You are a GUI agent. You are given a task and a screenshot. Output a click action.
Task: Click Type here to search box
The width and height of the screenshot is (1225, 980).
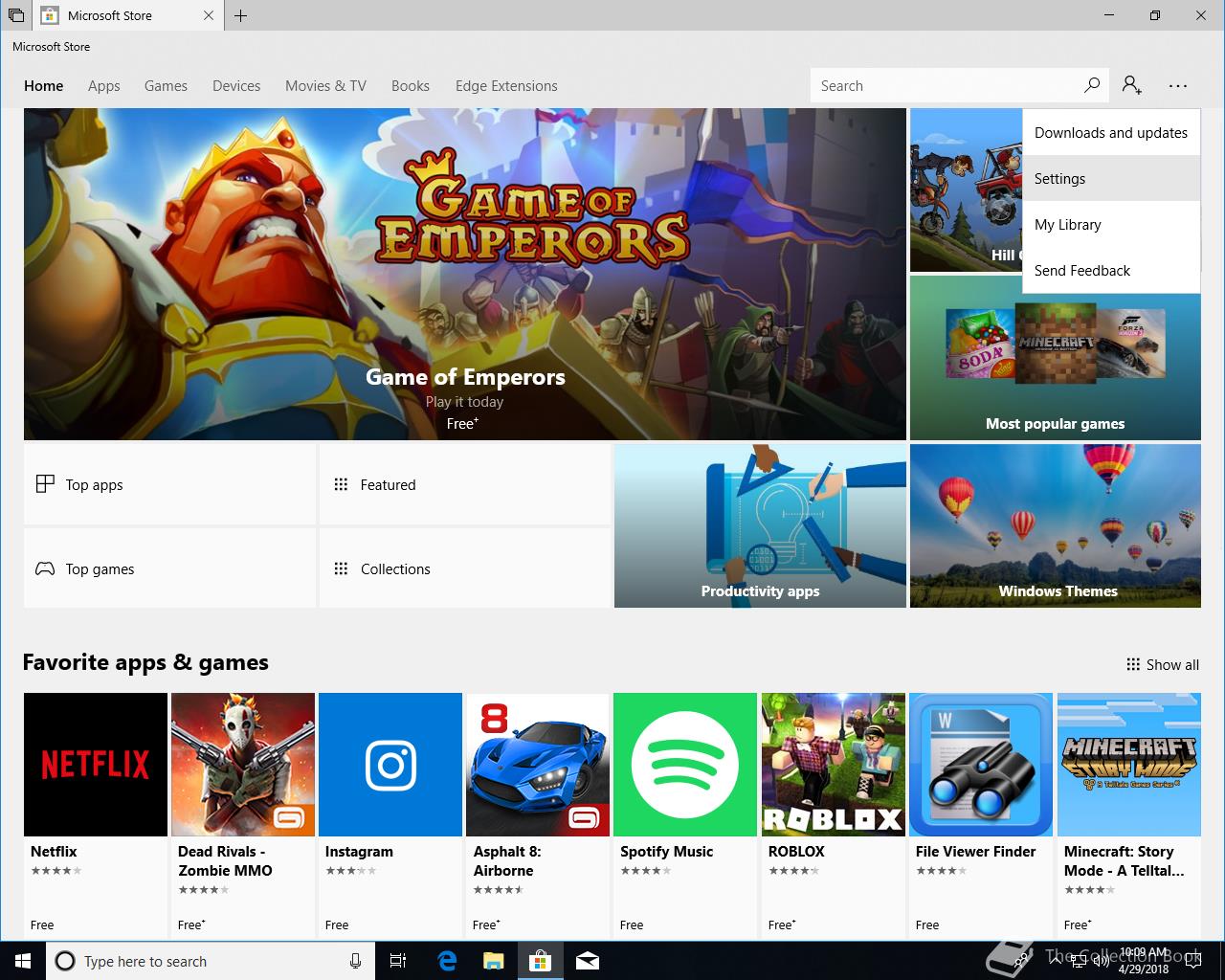click(x=211, y=961)
